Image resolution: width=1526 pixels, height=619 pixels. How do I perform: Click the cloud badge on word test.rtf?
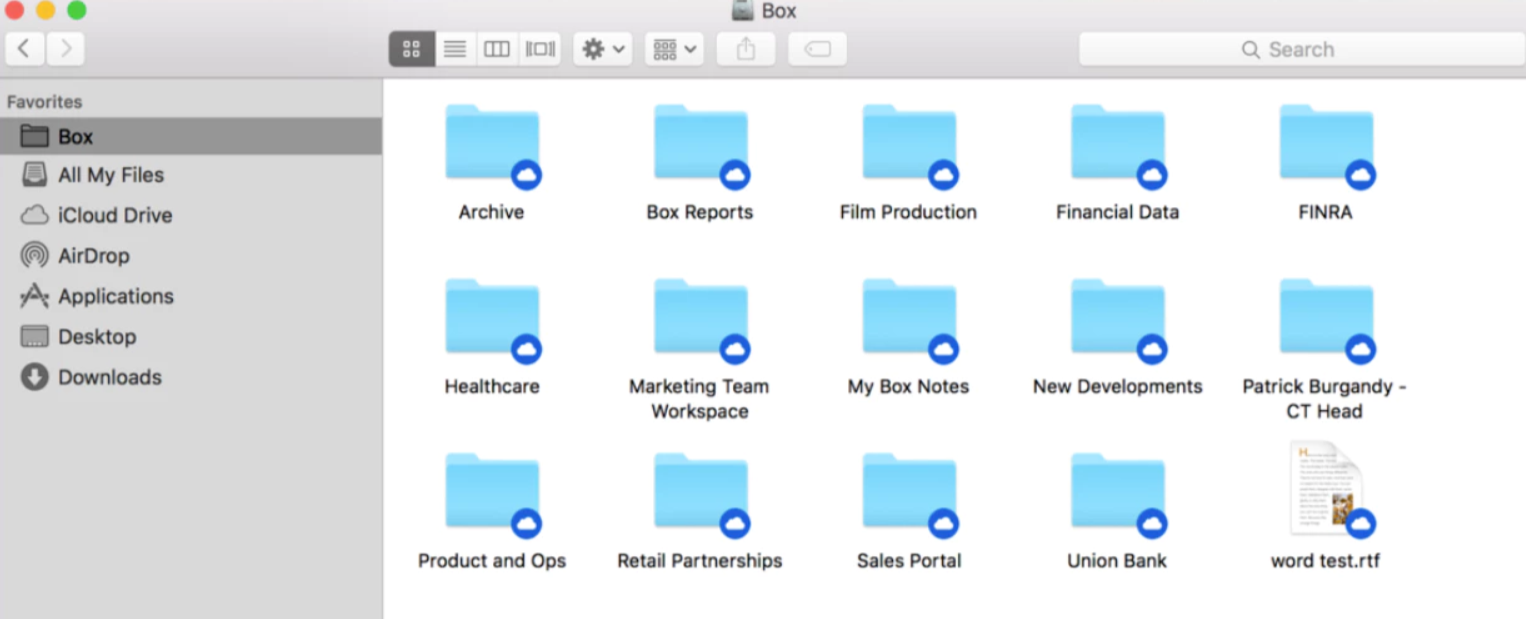coord(1360,523)
